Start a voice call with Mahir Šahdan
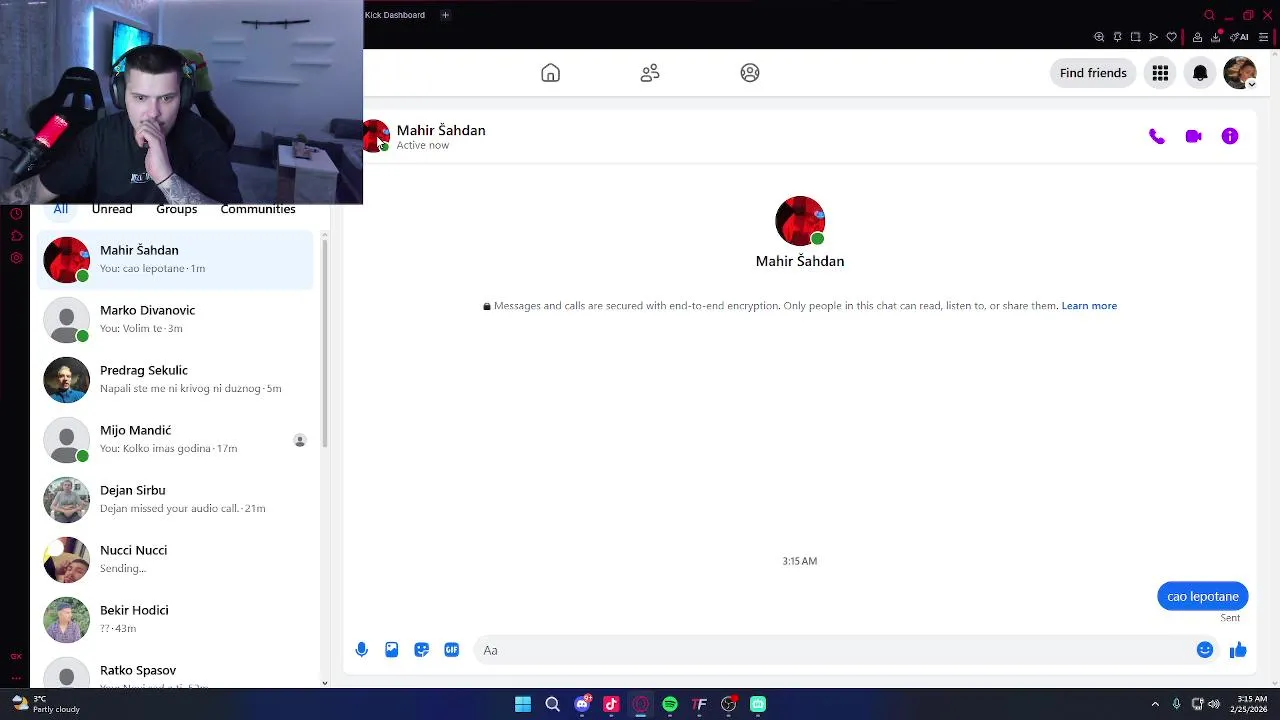This screenshot has width=1280, height=720. (1157, 137)
